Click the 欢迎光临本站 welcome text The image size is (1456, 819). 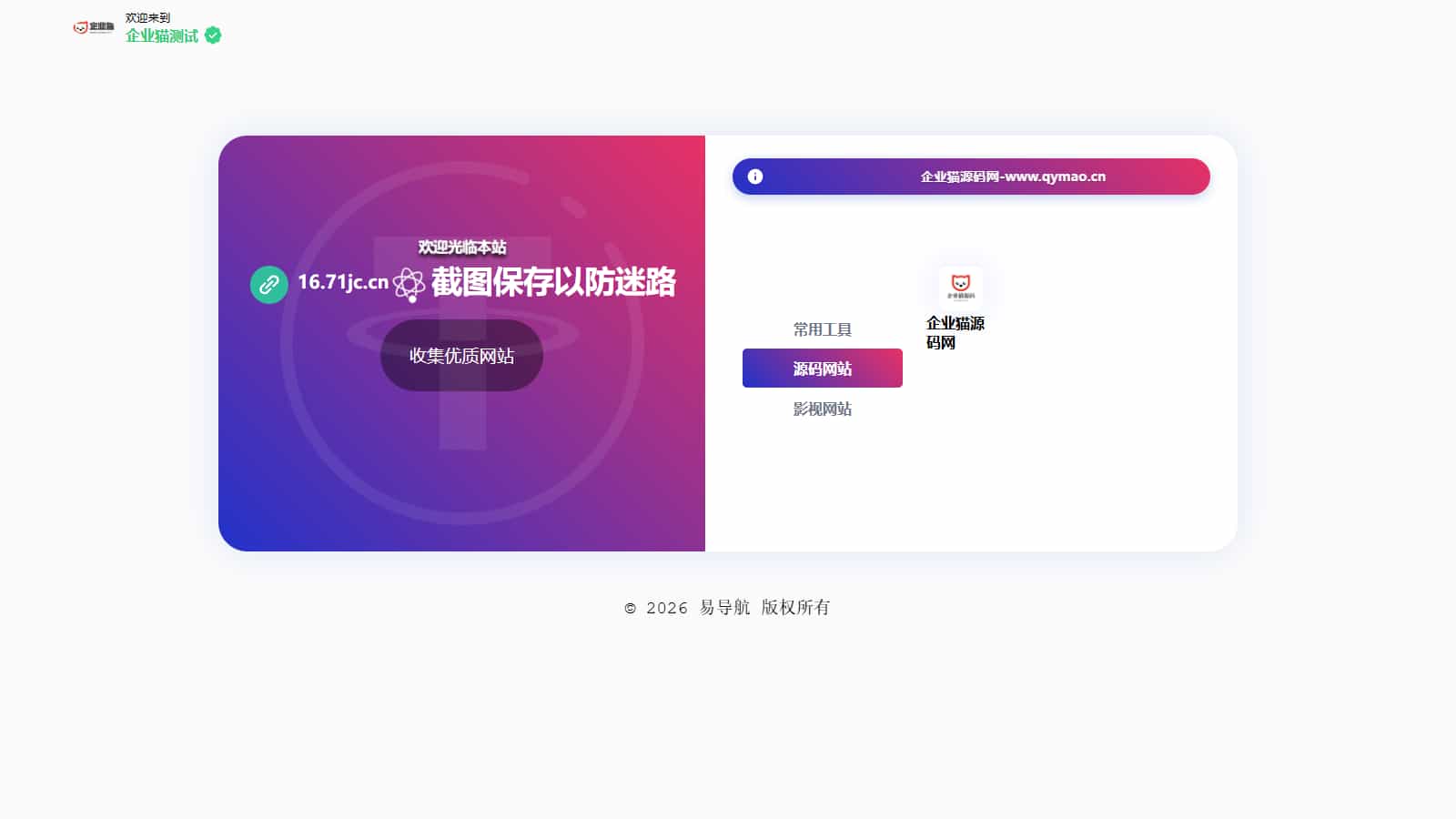pyautogui.click(x=462, y=247)
